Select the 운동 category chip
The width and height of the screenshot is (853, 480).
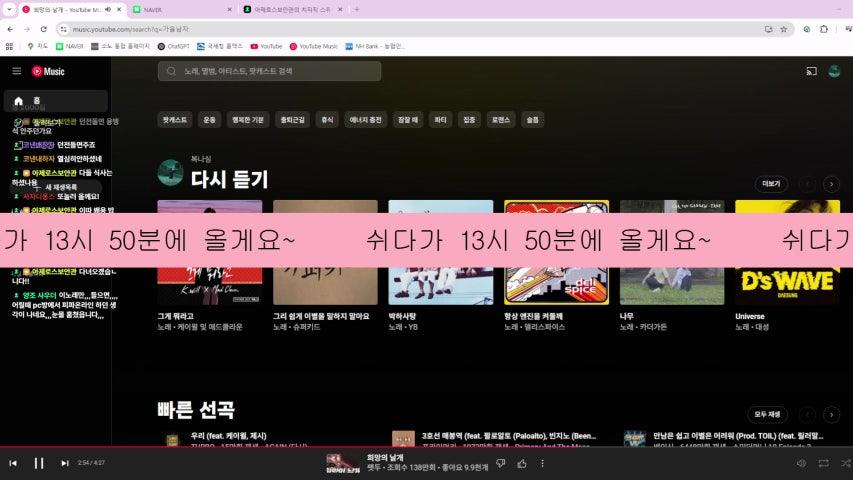pyautogui.click(x=209, y=119)
